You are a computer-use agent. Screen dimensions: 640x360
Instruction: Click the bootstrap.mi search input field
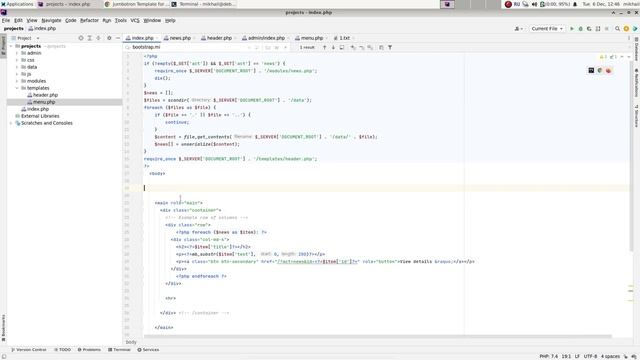pyautogui.click(x=188, y=47)
